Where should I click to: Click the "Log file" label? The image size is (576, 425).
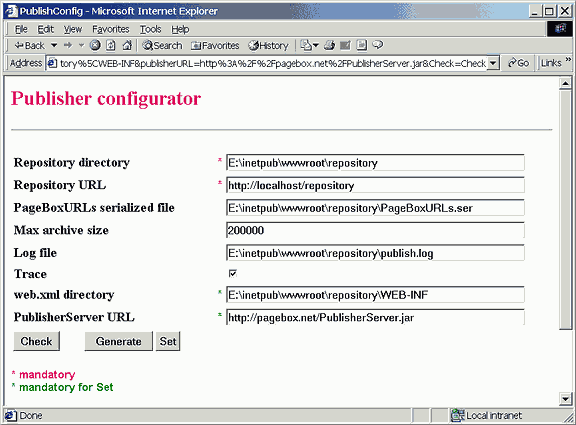[x=35, y=253]
